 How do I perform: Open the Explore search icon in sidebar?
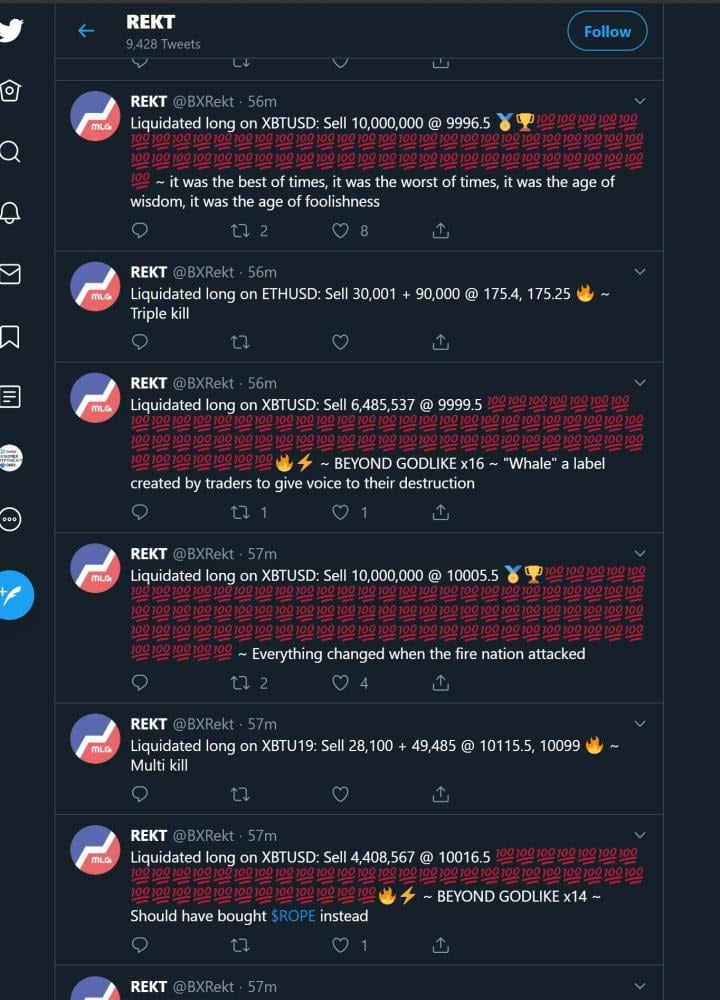(10, 151)
